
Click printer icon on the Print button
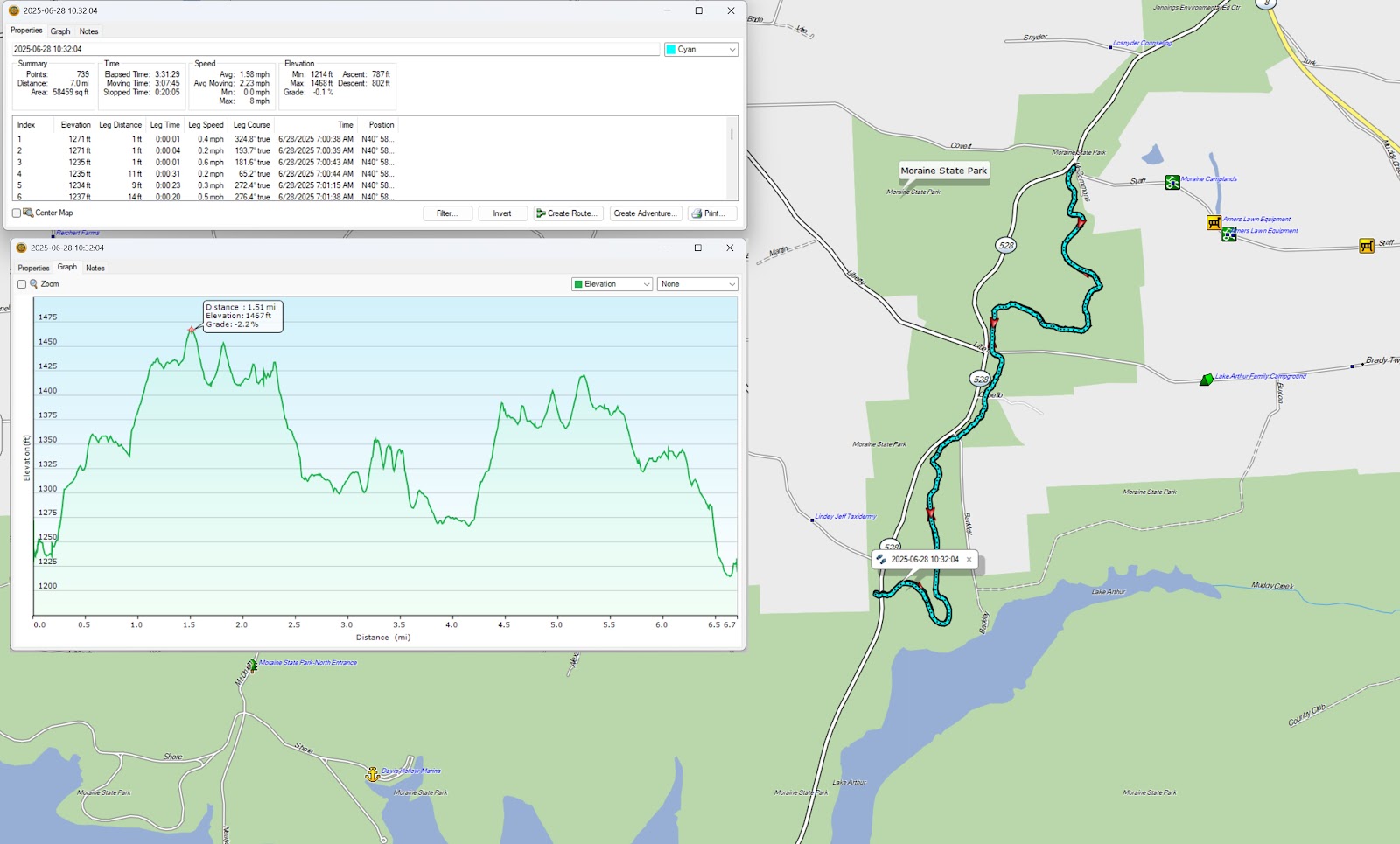(x=696, y=213)
